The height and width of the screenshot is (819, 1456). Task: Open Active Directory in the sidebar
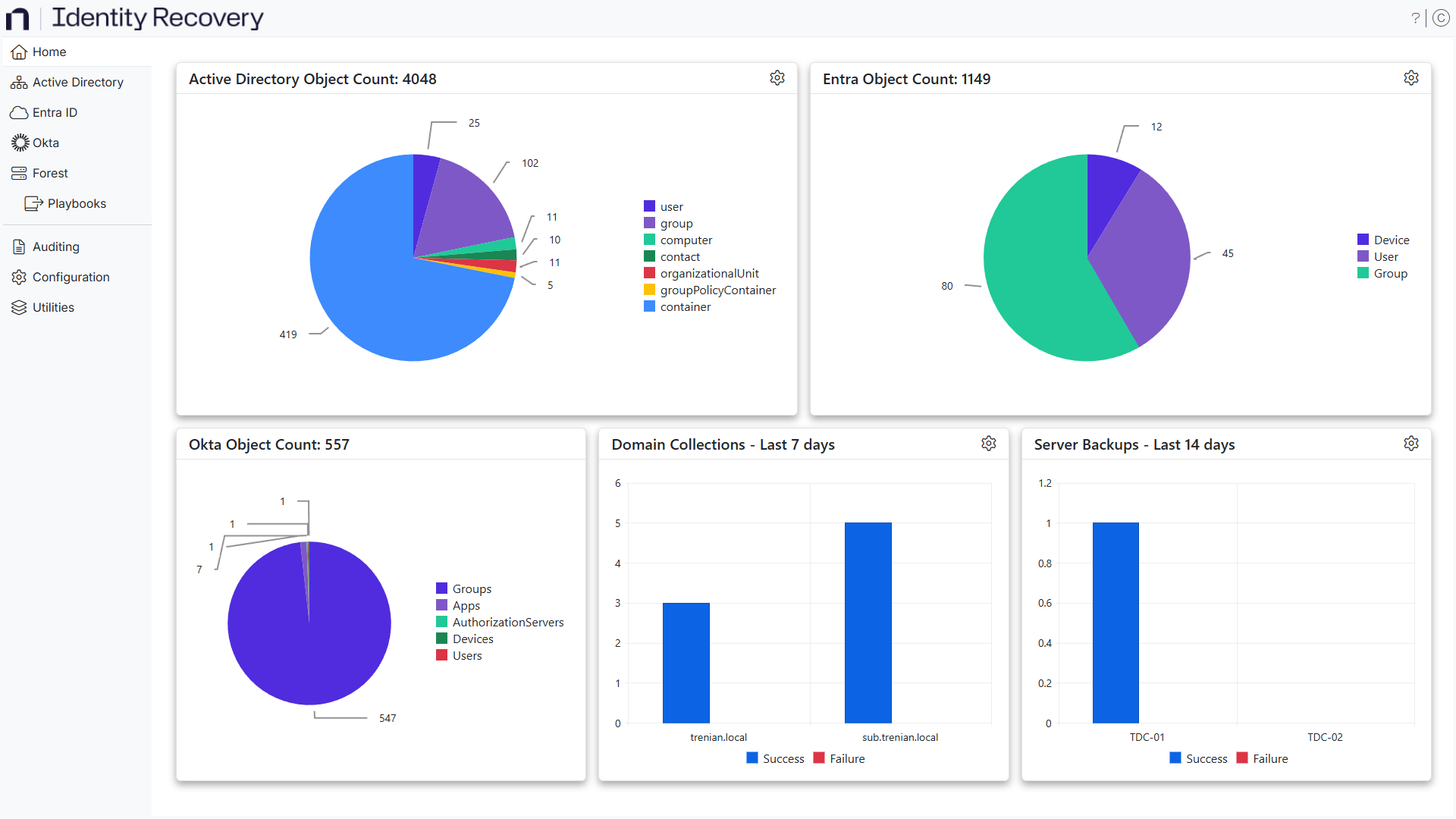pos(77,82)
